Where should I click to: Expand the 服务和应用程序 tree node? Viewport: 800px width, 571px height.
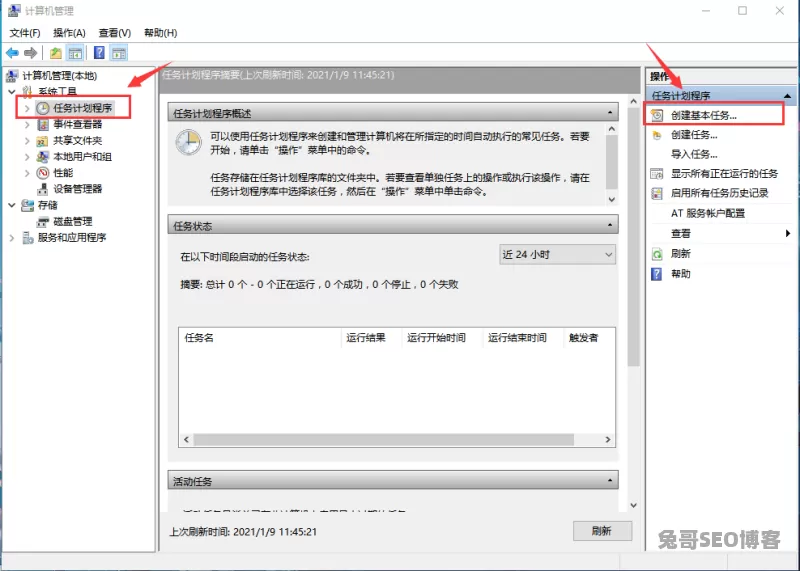point(12,238)
